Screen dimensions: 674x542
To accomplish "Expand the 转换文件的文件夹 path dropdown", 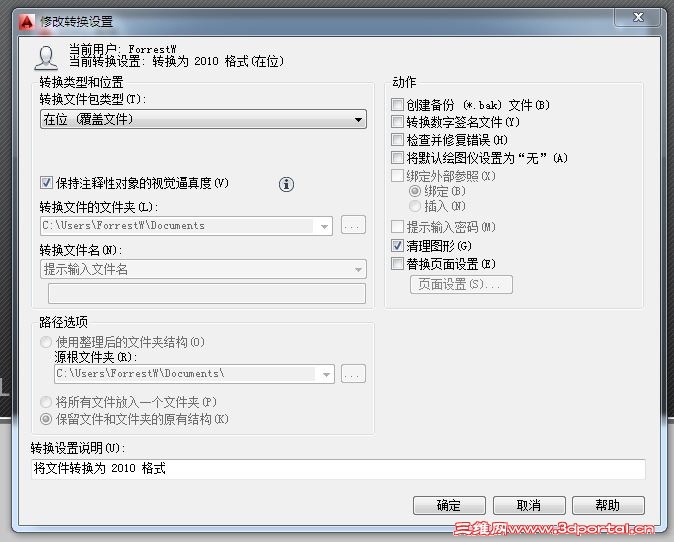I will [325, 226].
